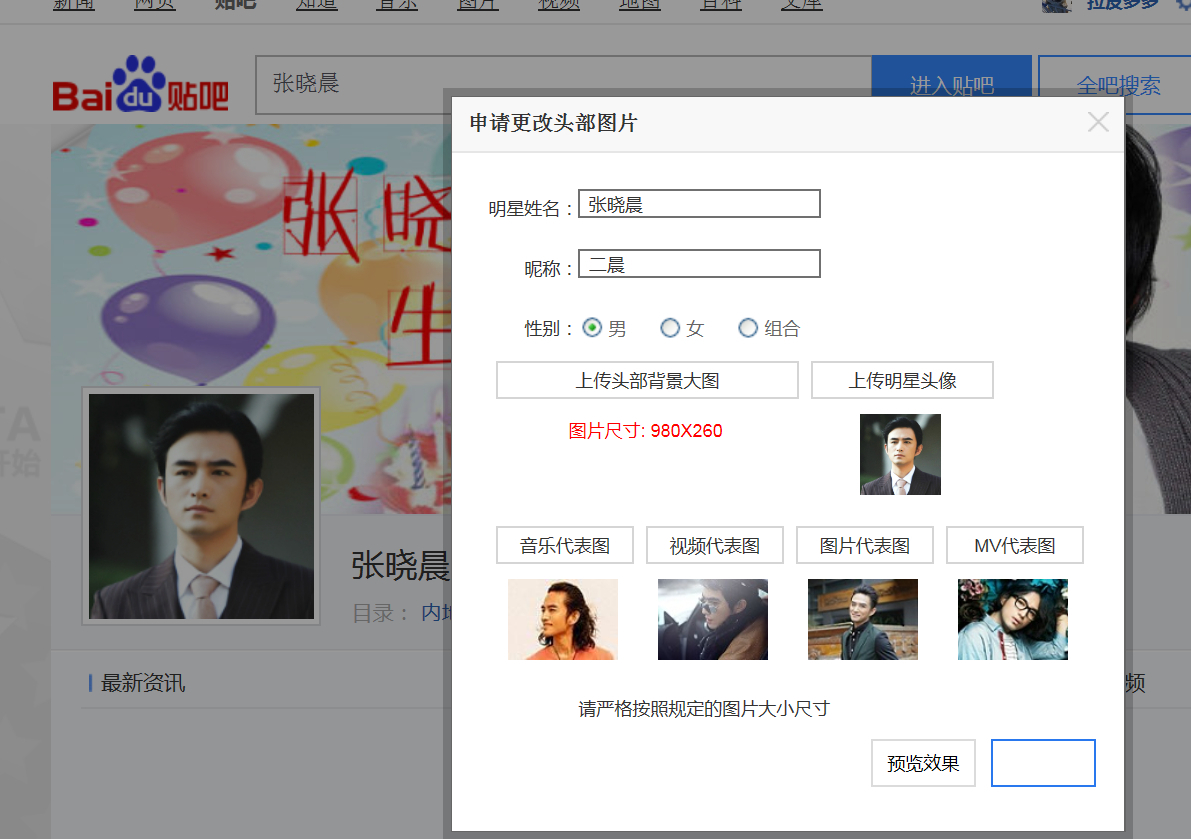Image resolution: width=1191 pixels, height=839 pixels.
Task: Click the red 图片尺寸: 980X260 text
Action: pos(645,431)
